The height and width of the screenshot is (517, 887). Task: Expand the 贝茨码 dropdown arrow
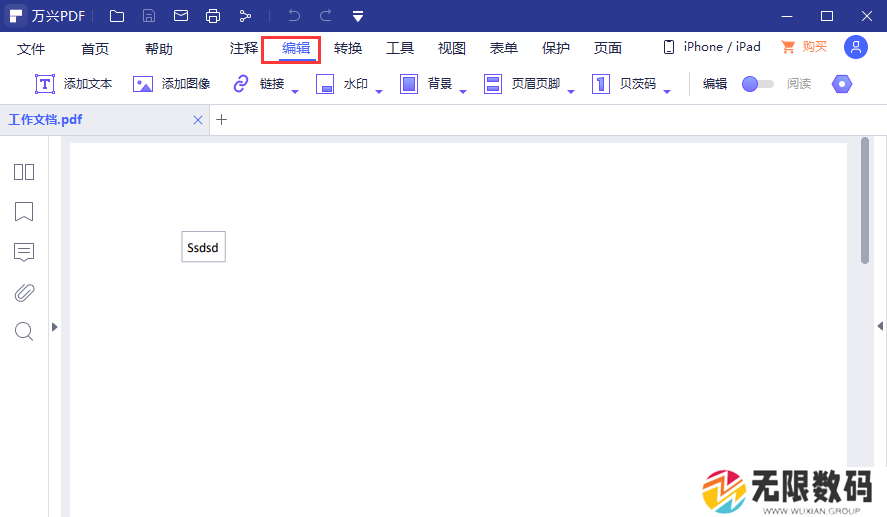667,91
